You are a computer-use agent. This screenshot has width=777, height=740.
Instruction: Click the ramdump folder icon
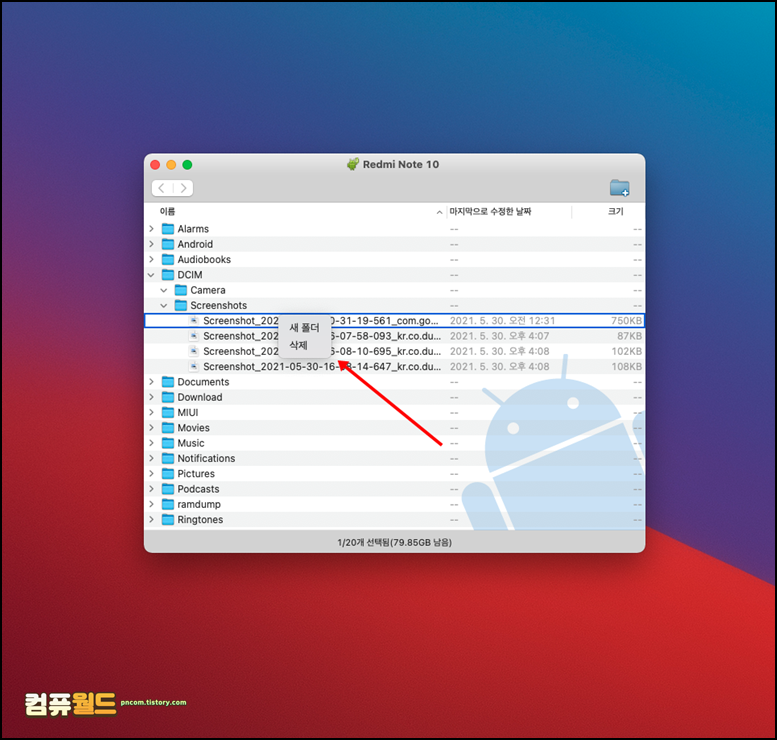(x=168, y=505)
